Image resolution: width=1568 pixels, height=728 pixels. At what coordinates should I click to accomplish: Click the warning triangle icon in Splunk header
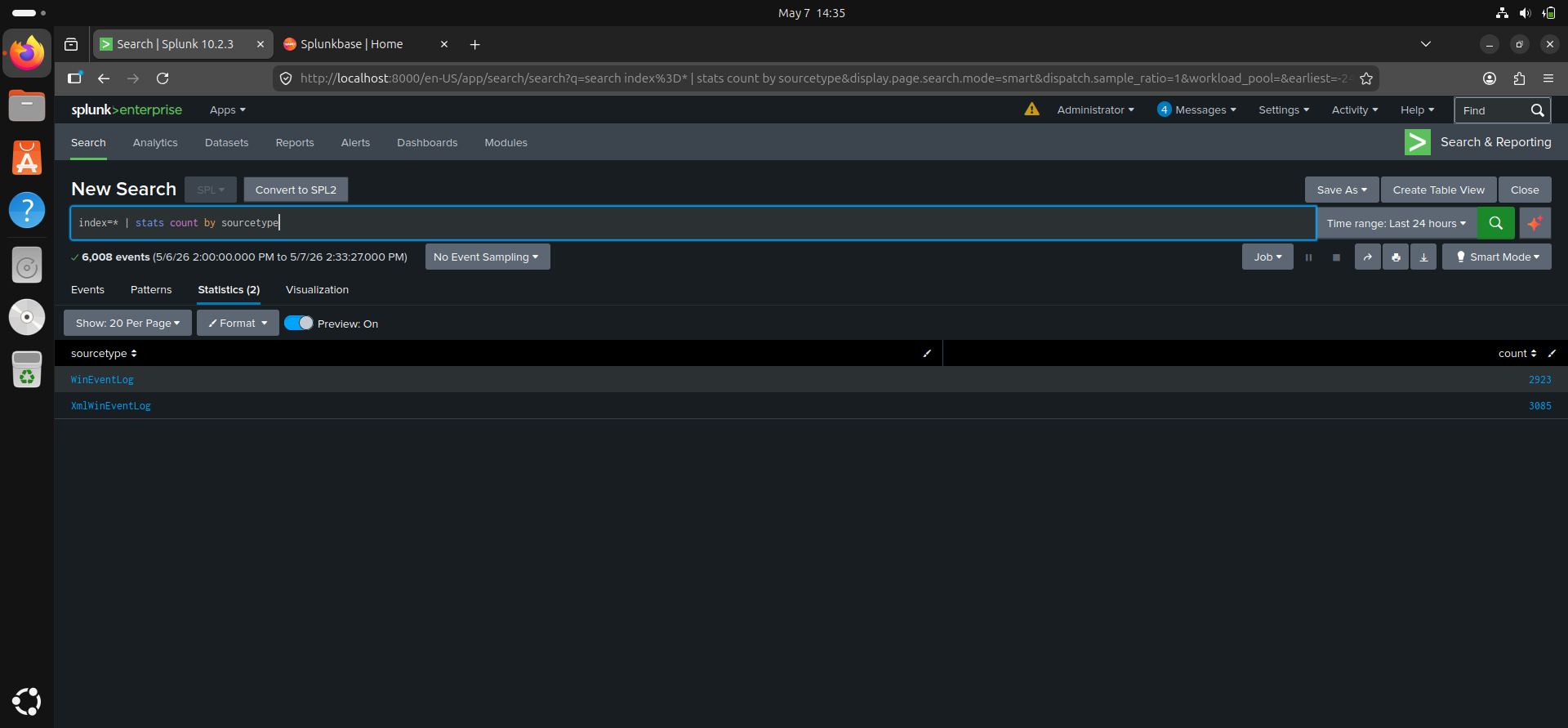[1032, 109]
